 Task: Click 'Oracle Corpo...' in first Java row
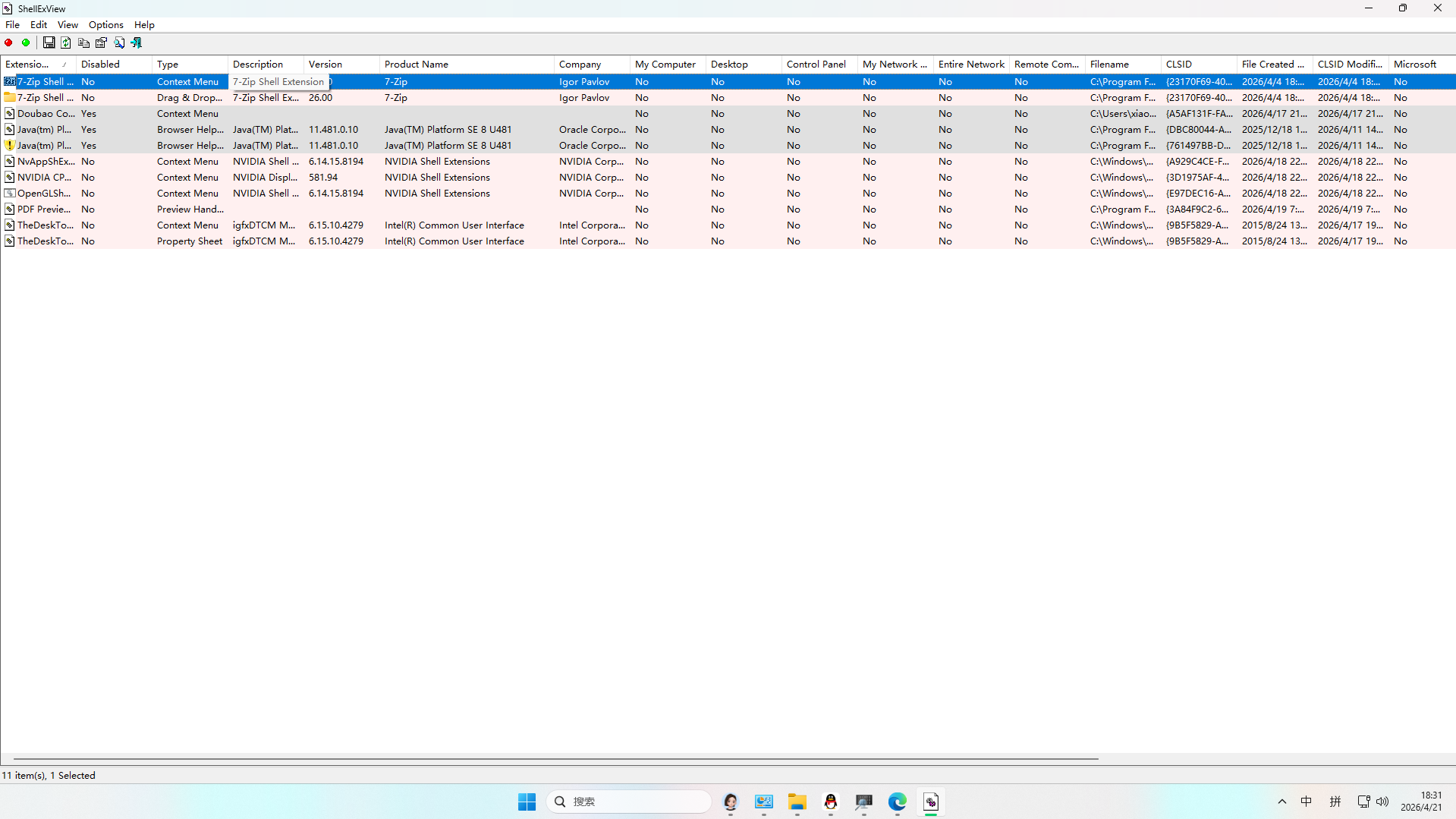(x=592, y=130)
